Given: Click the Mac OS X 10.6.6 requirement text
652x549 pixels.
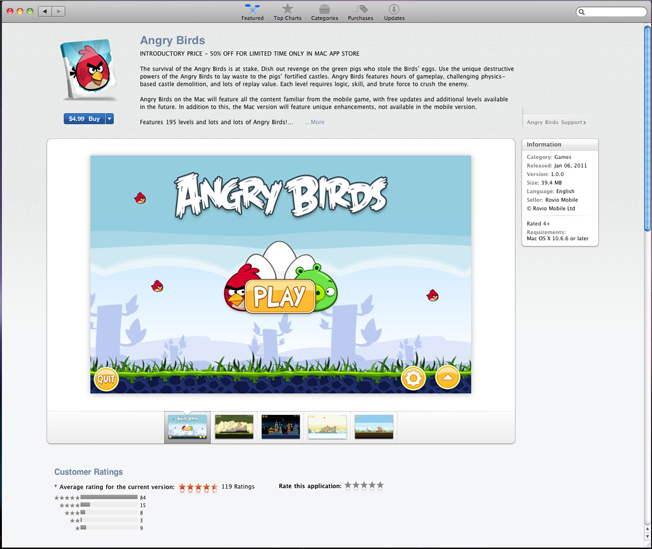Looking at the screenshot, I should [558, 238].
